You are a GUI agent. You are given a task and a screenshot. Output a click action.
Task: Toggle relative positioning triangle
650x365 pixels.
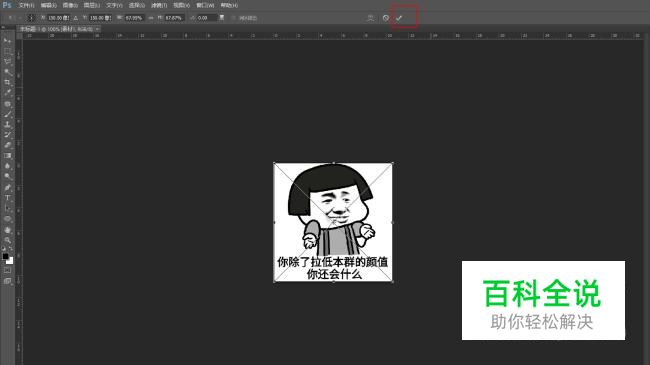pyautogui.click(x=75, y=18)
